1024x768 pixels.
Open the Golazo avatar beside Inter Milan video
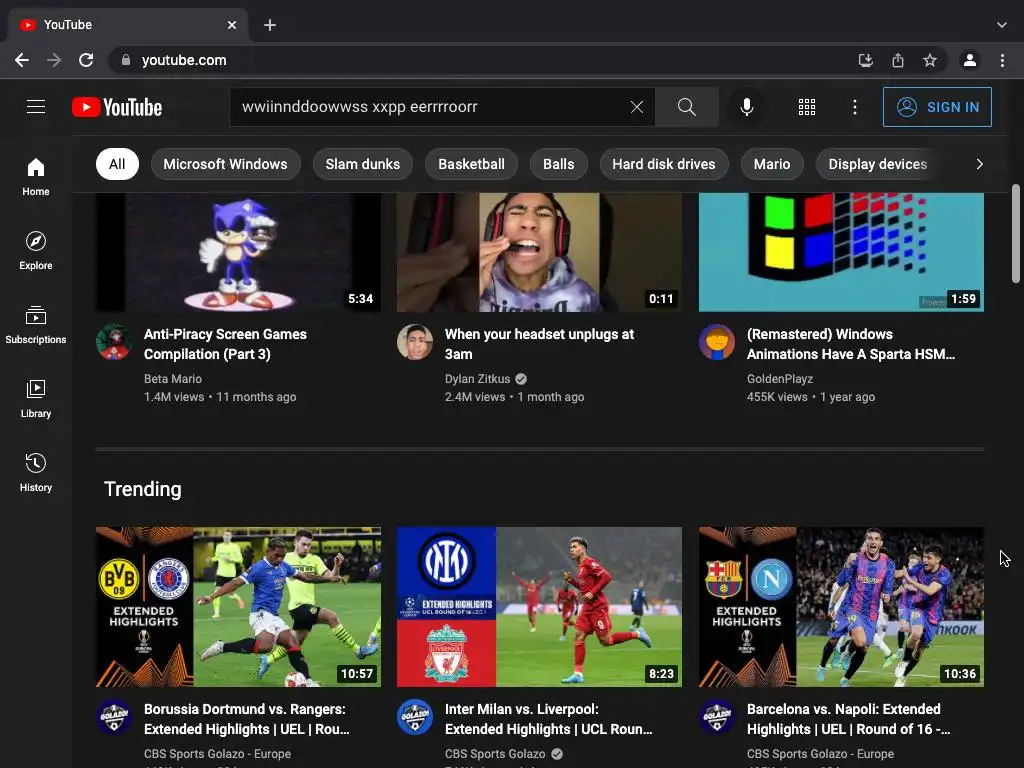[415, 717]
